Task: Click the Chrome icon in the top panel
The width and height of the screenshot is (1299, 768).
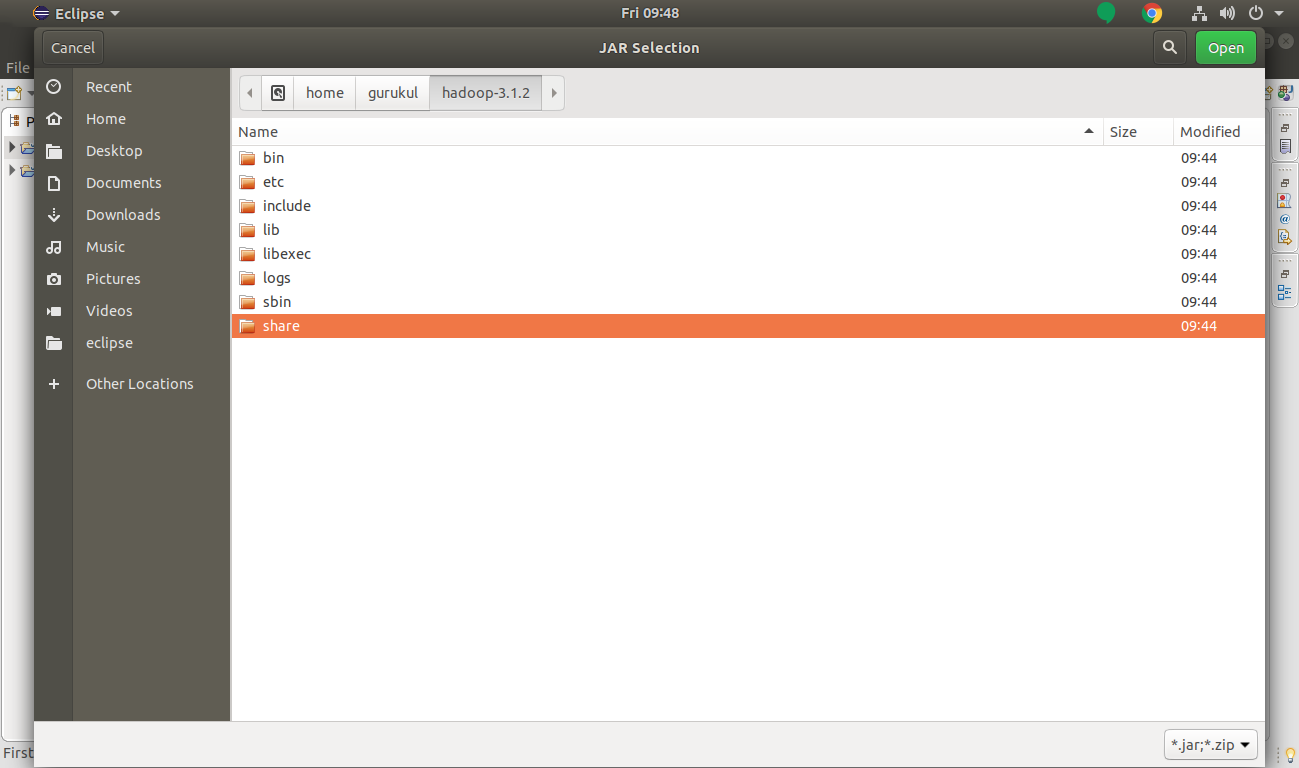Action: [1152, 13]
